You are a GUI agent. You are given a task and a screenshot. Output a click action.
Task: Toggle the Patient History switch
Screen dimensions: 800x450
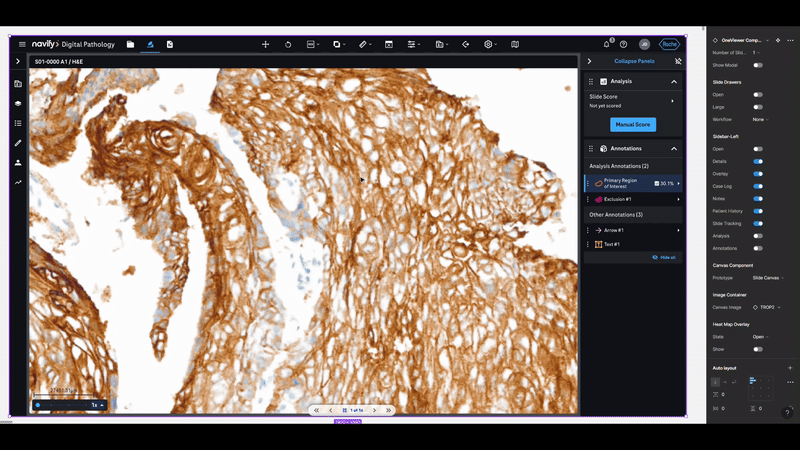758,211
